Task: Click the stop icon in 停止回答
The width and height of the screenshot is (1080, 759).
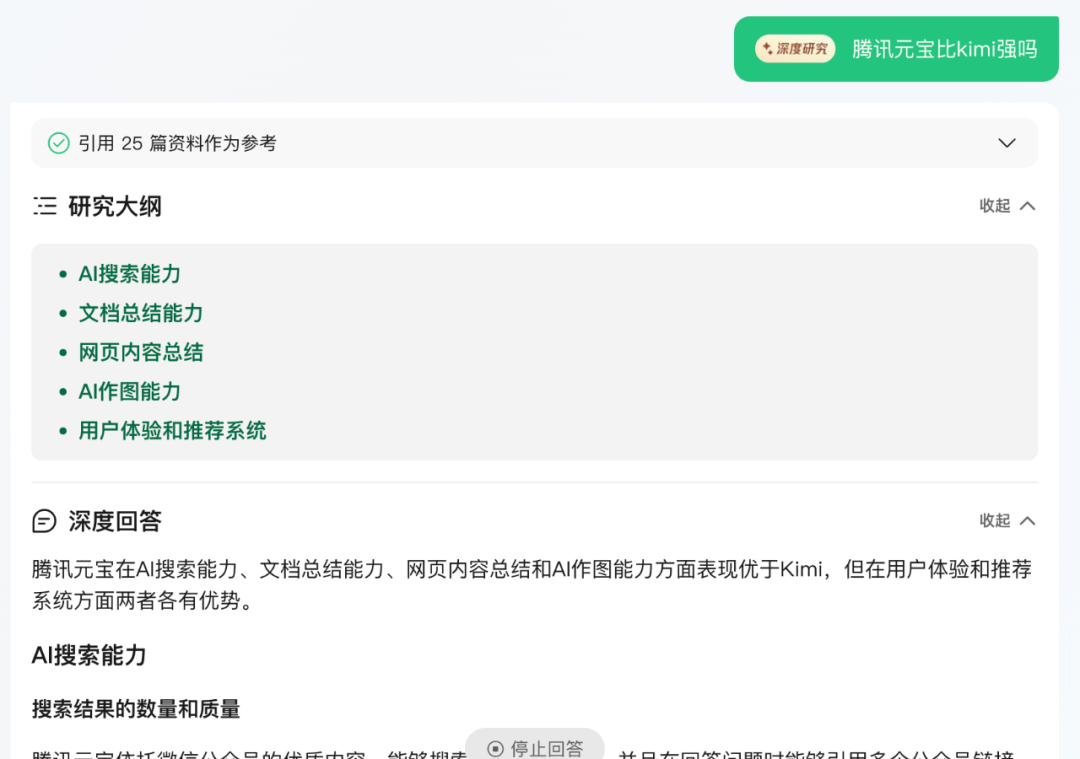Action: [x=495, y=749]
